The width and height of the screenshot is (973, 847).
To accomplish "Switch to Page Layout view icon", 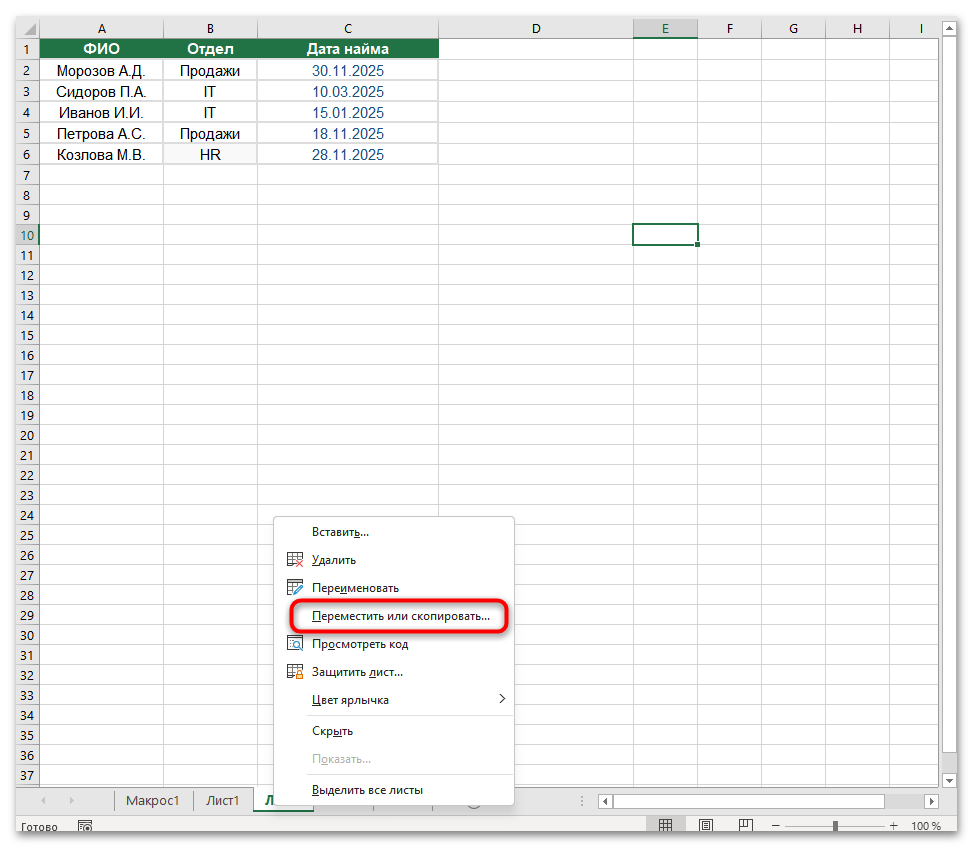I will [x=705, y=824].
